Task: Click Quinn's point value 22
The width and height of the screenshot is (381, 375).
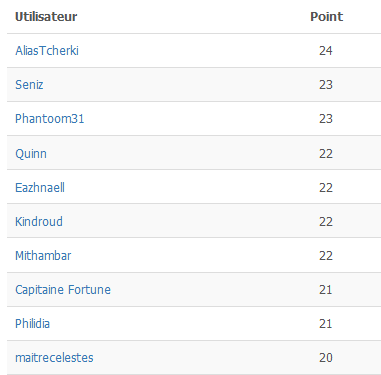Action: [326, 154]
